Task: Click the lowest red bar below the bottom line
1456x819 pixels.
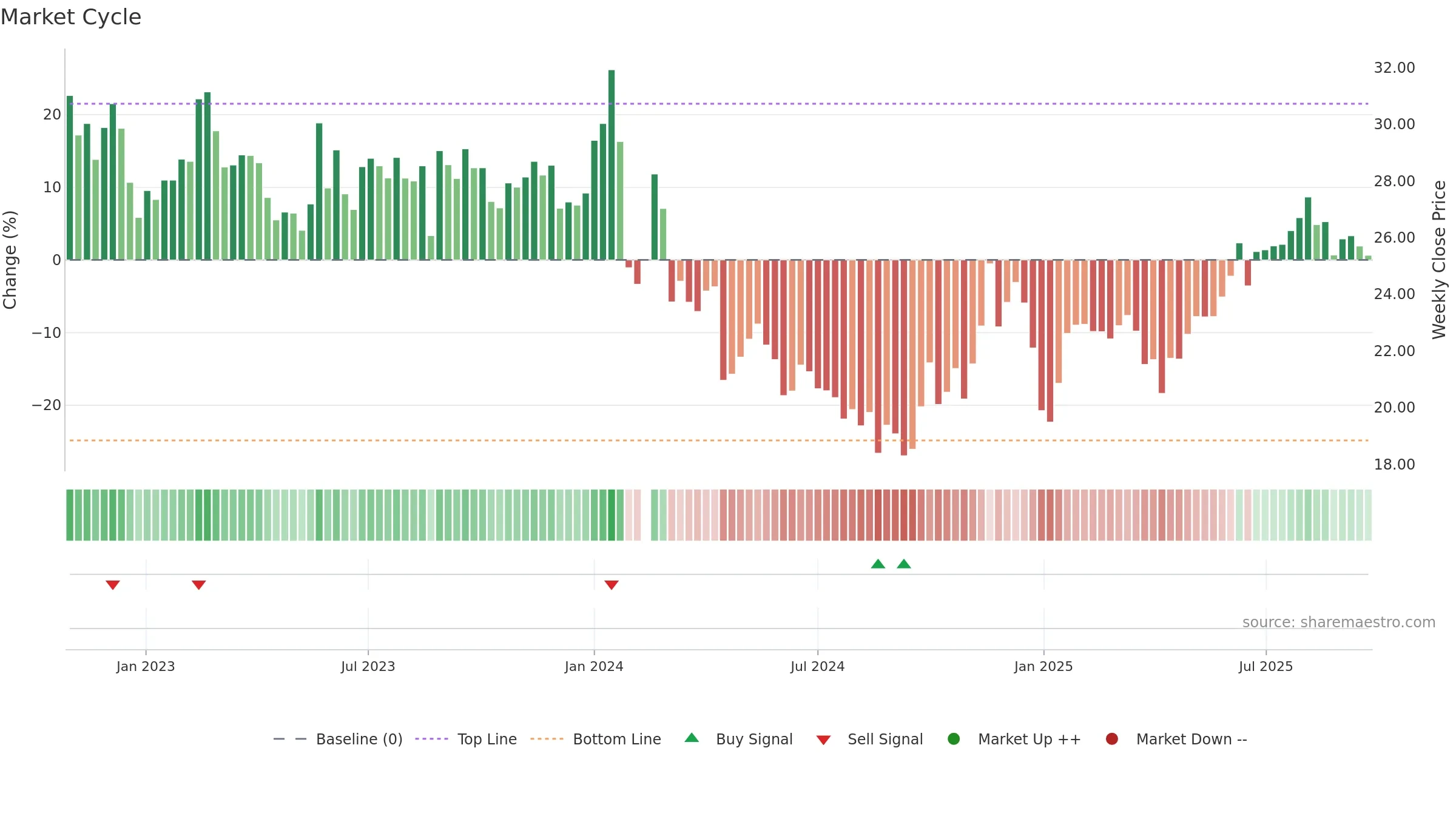Action: tap(904, 357)
